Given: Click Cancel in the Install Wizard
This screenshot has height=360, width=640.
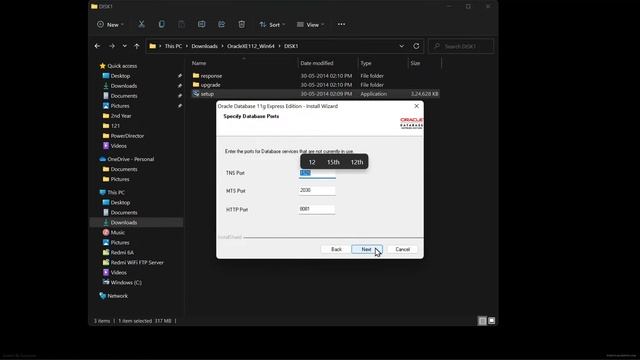Looking at the screenshot, I should point(402,249).
